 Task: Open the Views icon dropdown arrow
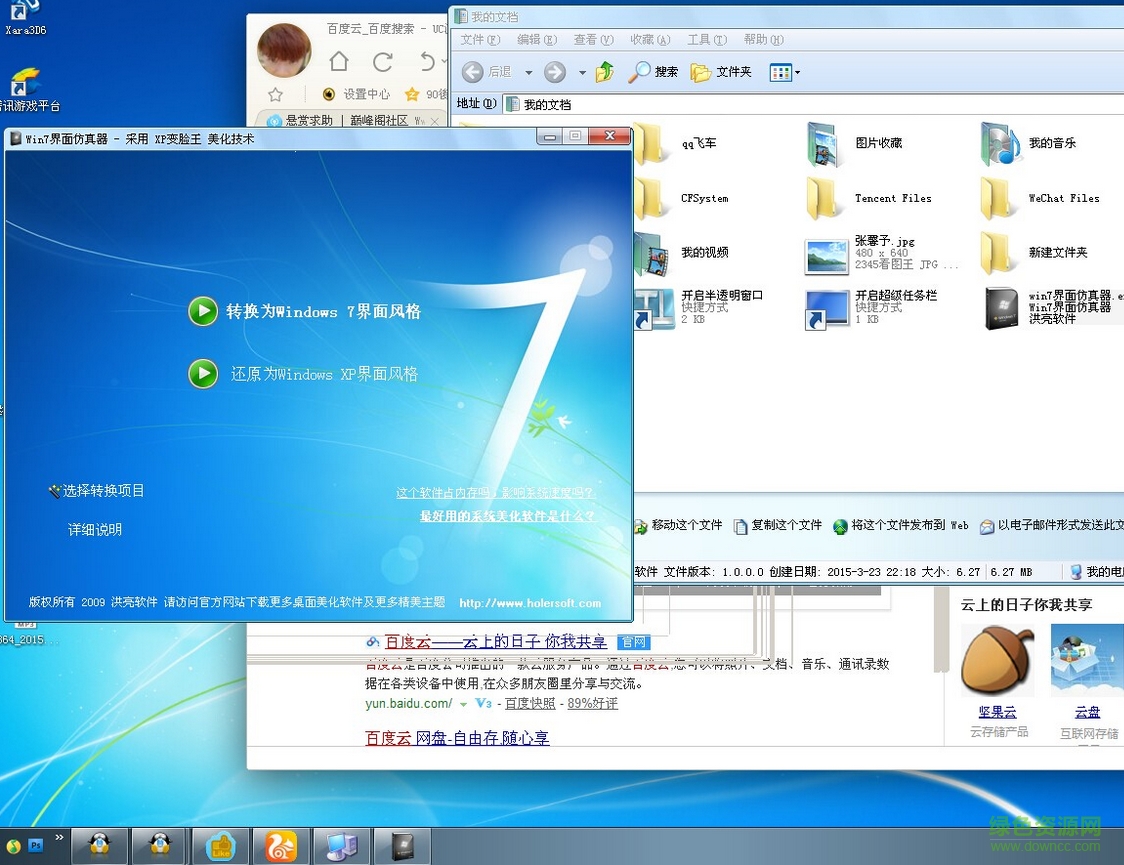796,71
